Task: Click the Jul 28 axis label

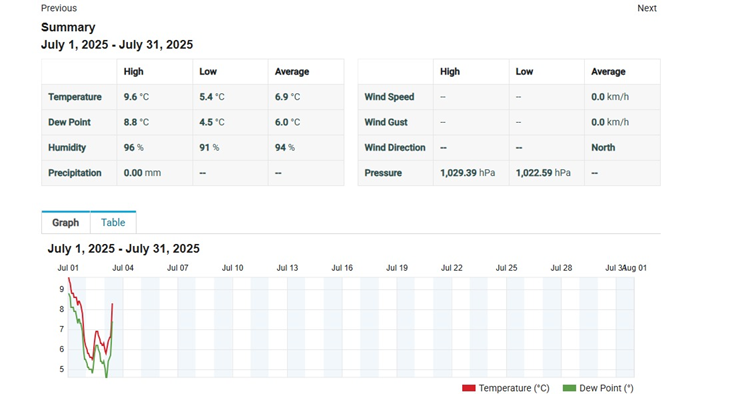Action: tap(561, 268)
